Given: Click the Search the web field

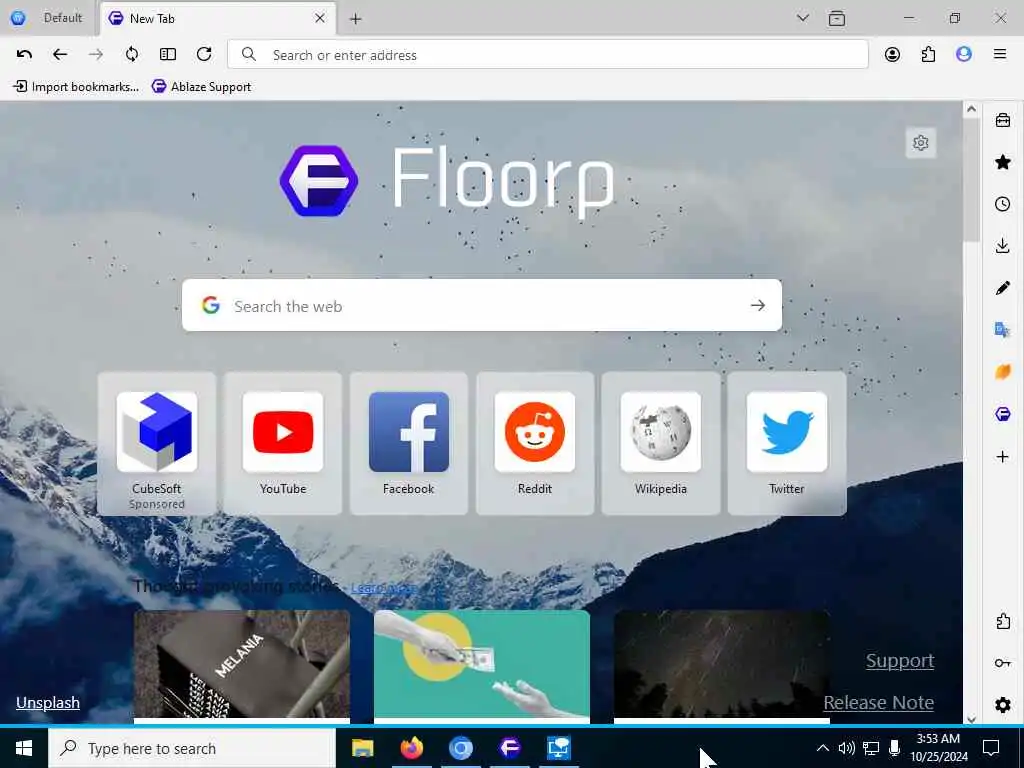Looking at the screenshot, I should point(481,305).
